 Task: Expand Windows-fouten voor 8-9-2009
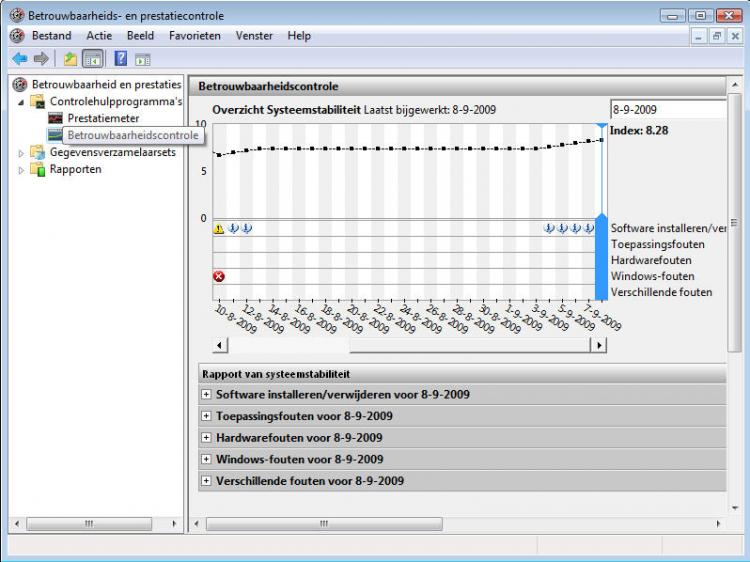point(206,459)
